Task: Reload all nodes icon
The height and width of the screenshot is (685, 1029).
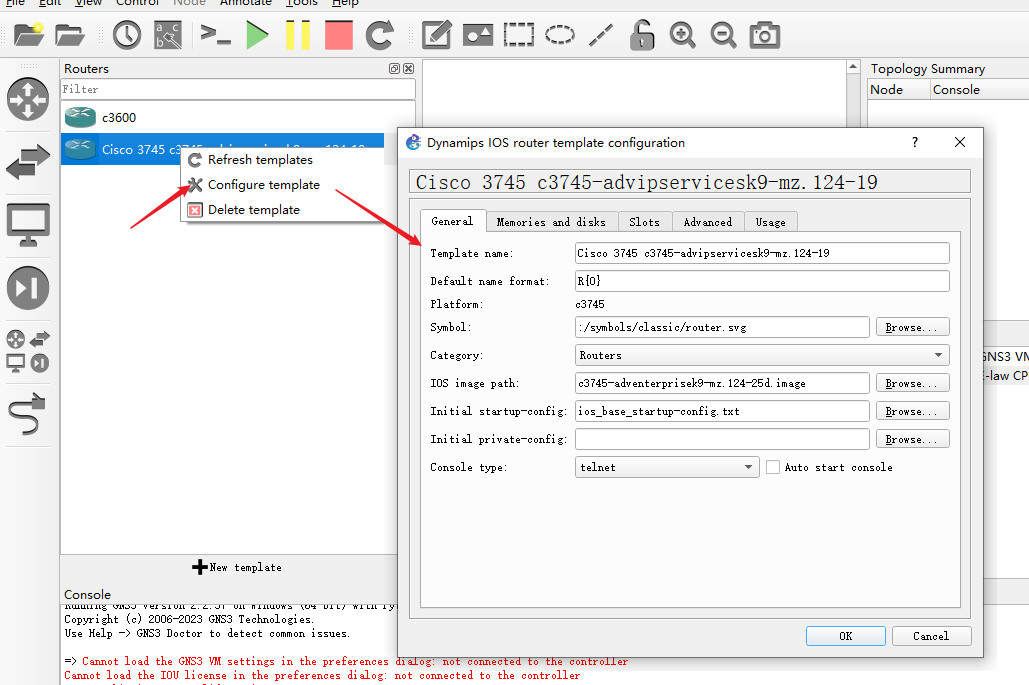Action: 379,35
